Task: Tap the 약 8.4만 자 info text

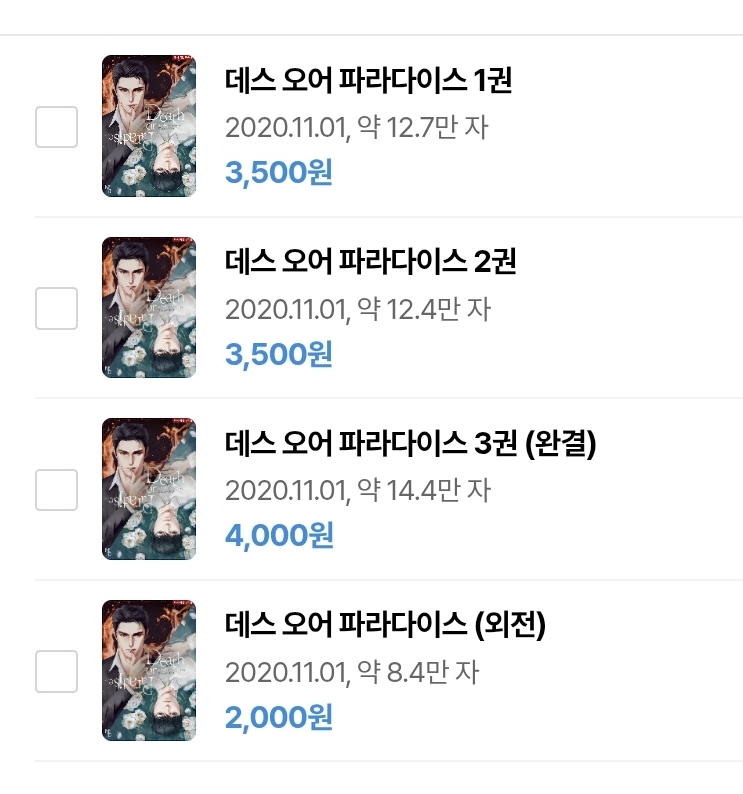Action: pos(351,672)
